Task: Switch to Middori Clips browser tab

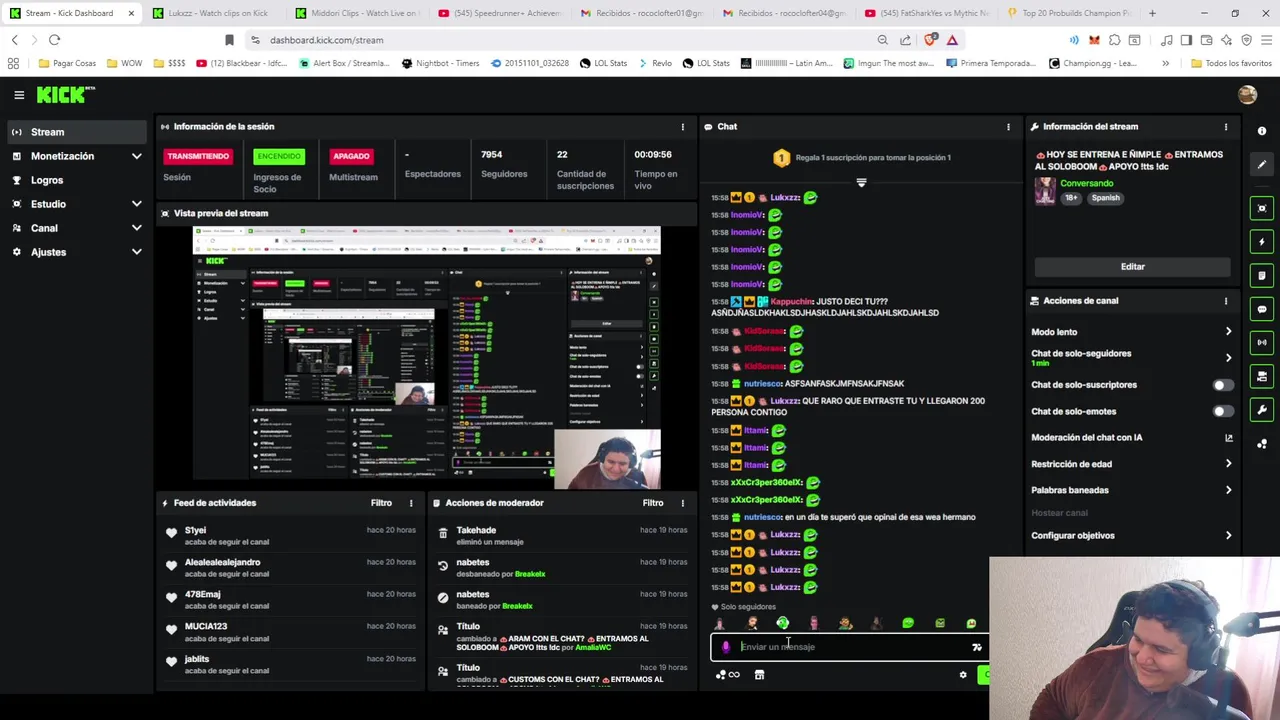Action: click(360, 13)
